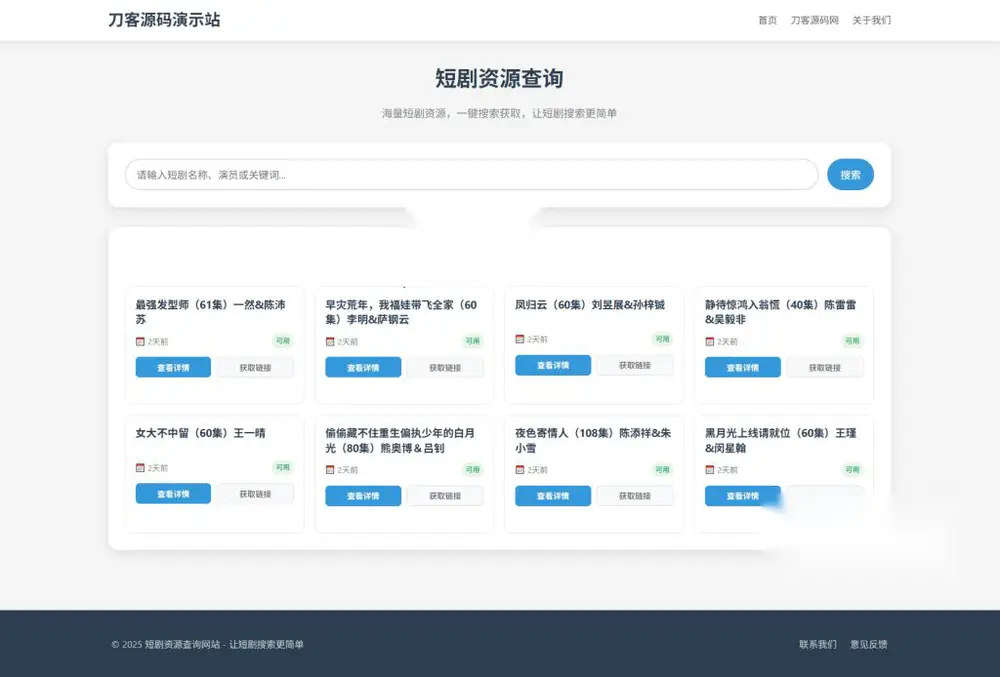1000x677 pixels.
Task: Click the 海量短剧资源 subtitle text
Action: [499, 113]
